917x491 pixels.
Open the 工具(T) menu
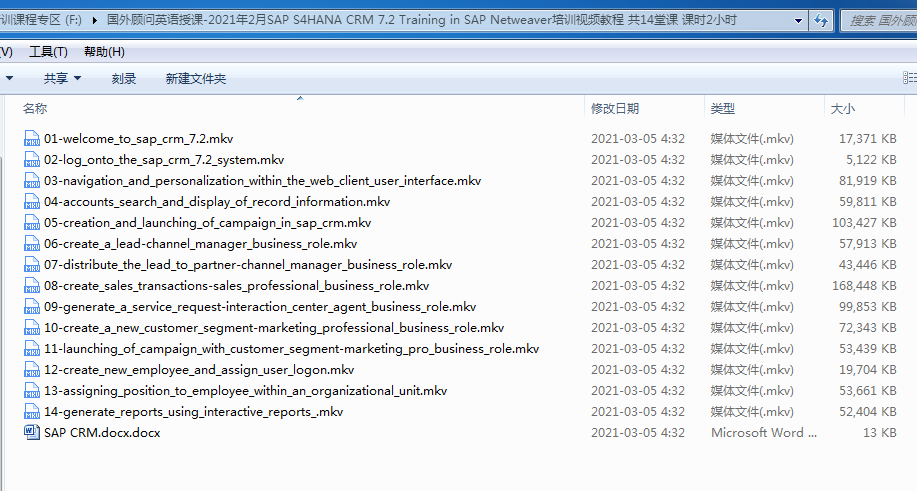tap(49, 52)
